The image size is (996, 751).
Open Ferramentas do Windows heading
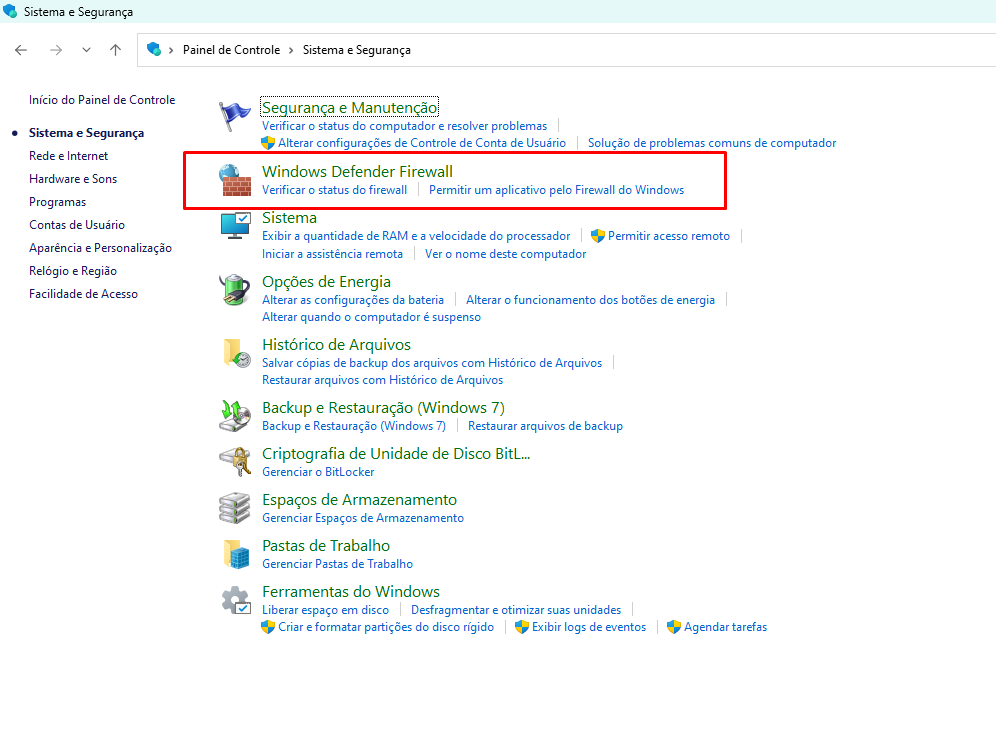(x=351, y=592)
